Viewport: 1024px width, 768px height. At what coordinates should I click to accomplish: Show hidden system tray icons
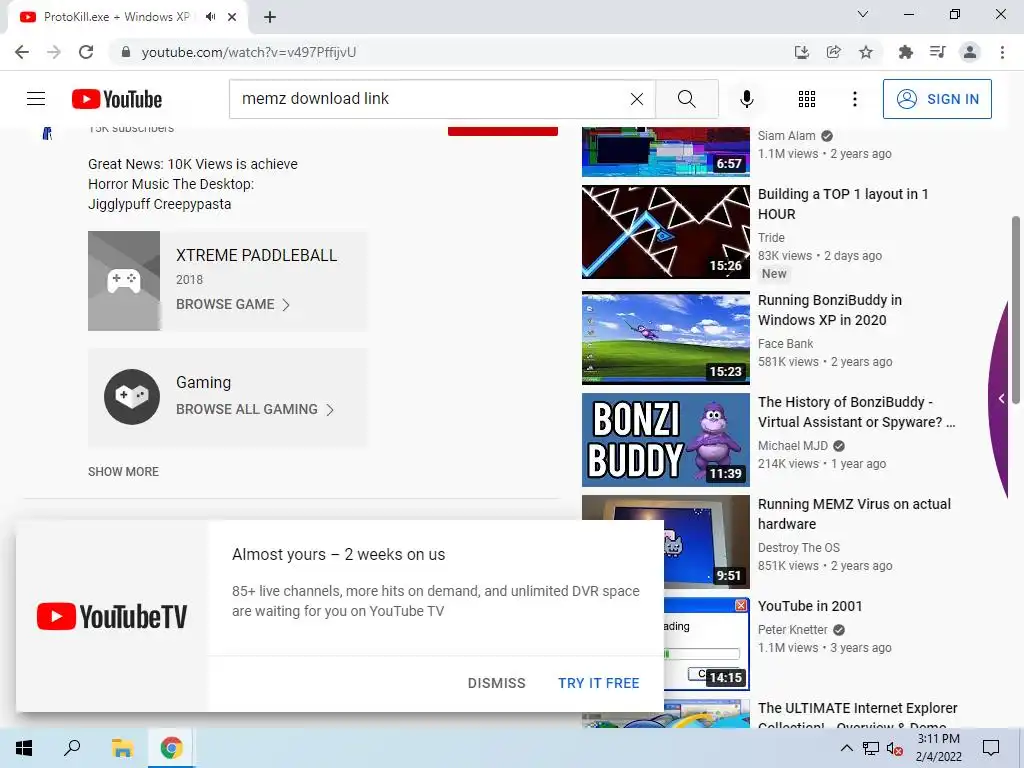click(846, 748)
